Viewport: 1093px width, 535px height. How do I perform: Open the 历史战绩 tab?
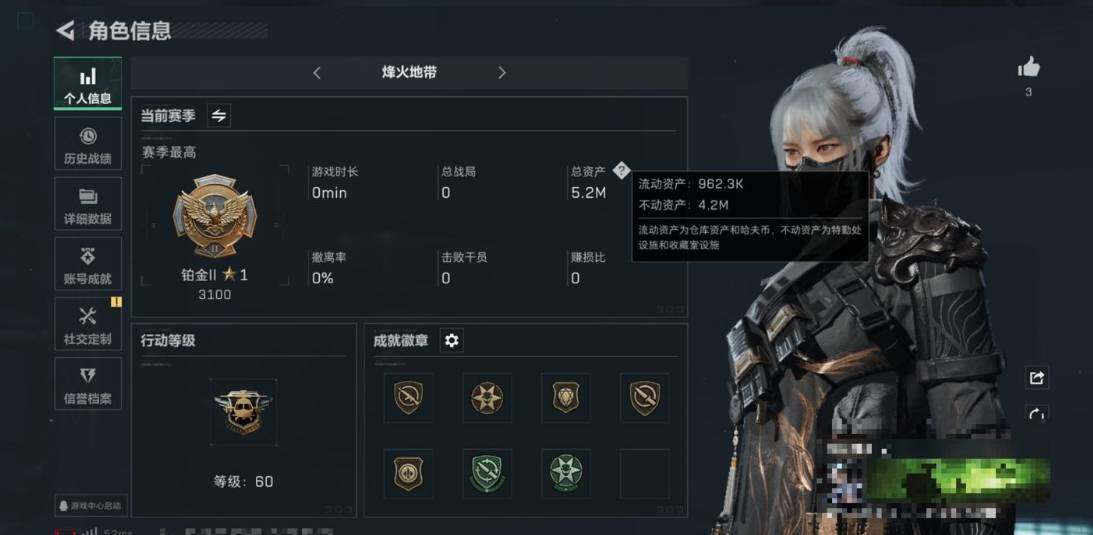click(x=88, y=144)
